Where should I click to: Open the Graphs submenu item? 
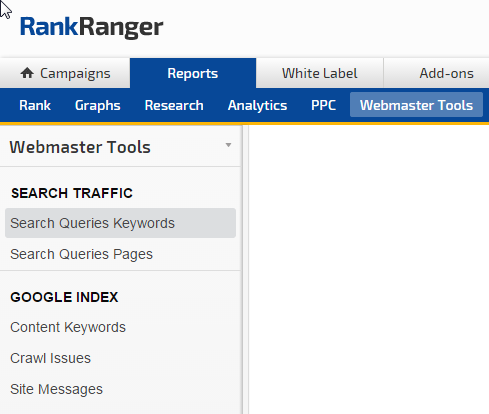tap(98, 105)
